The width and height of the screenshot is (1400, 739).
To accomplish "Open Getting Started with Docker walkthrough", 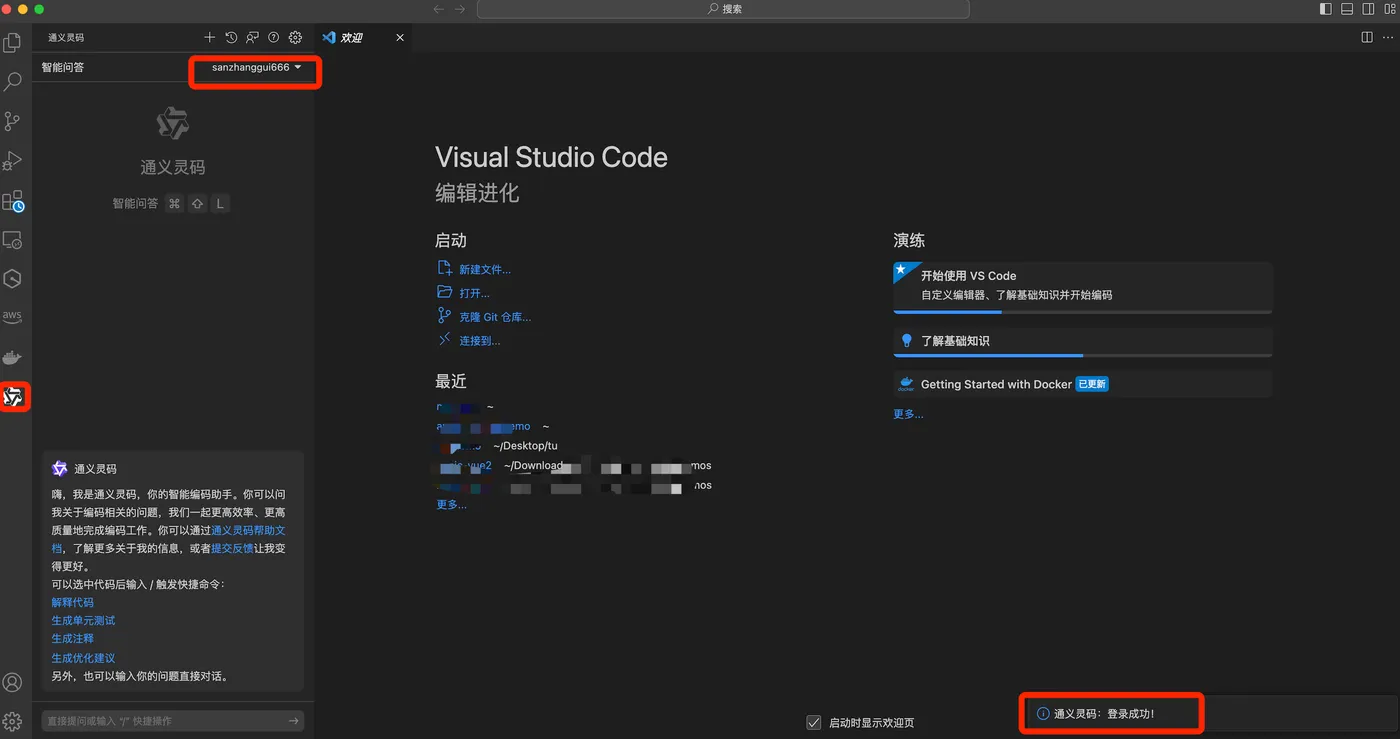I will [x=1082, y=384].
